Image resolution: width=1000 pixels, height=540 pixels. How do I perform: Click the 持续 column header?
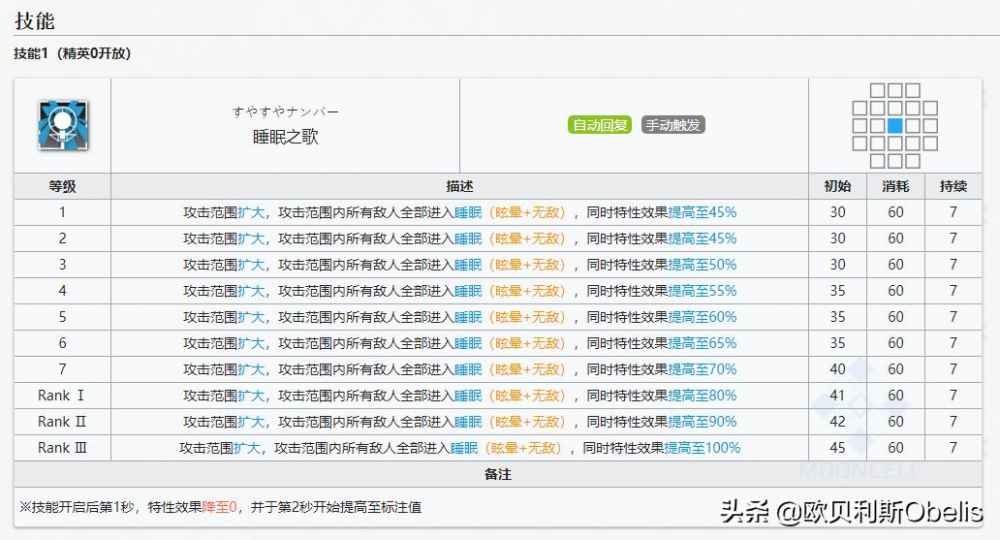(x=953, y=186)
